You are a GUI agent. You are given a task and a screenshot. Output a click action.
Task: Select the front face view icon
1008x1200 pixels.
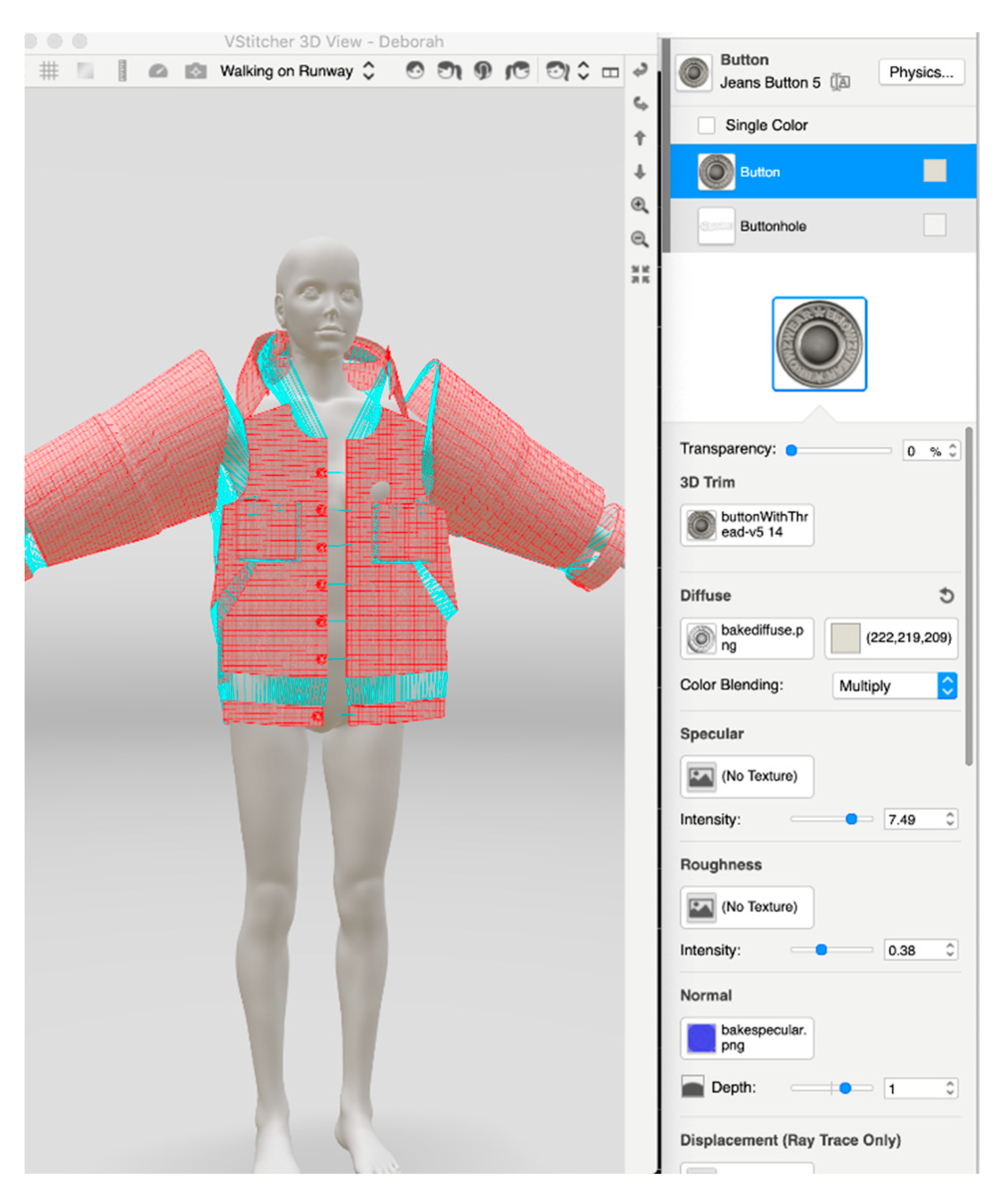pyautogui.click(x=415, y=71)
